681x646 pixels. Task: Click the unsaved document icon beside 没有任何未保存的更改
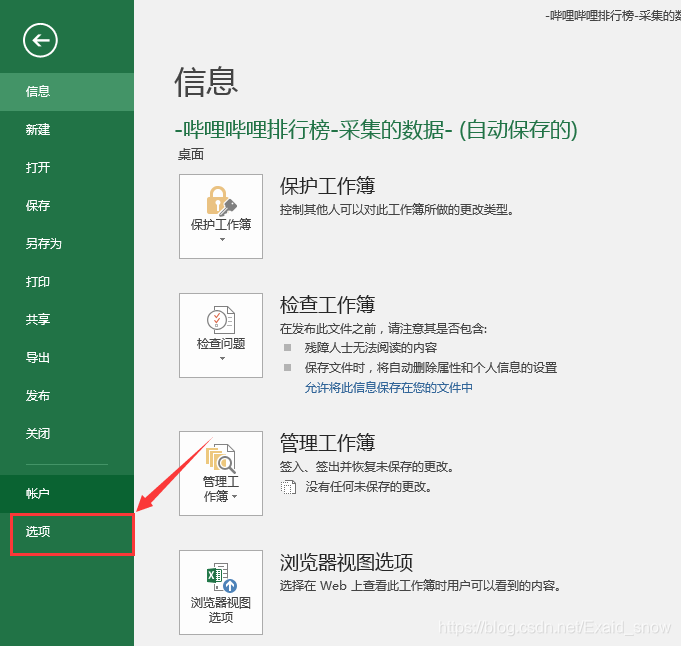[288, 487]
